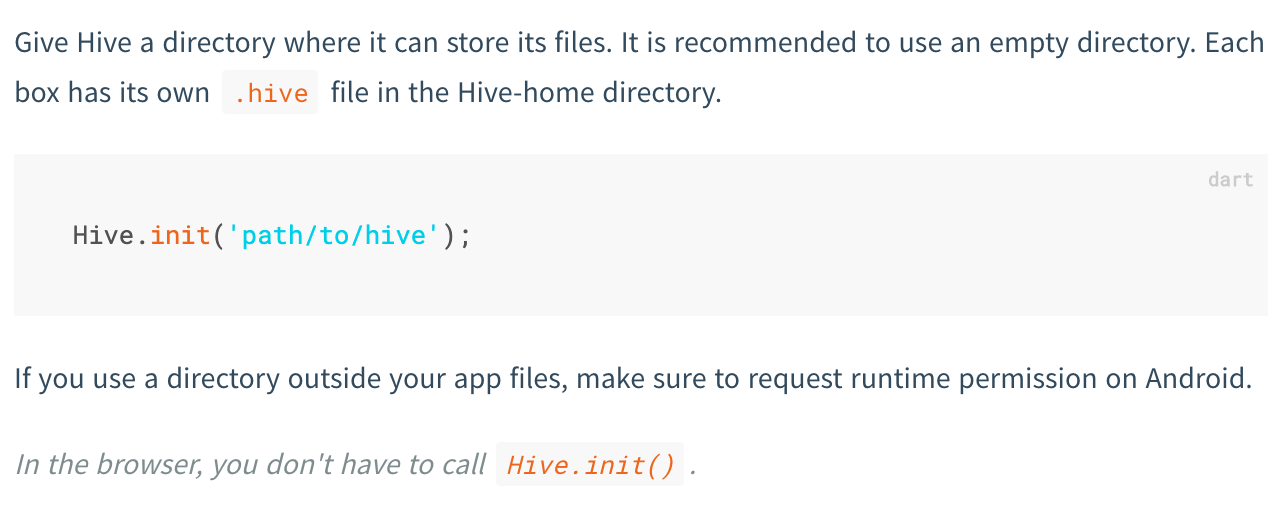Screen dimensions: 1268x506
Task: Click the inline '.hive' code snippet
Action: (x=270, y=93)
